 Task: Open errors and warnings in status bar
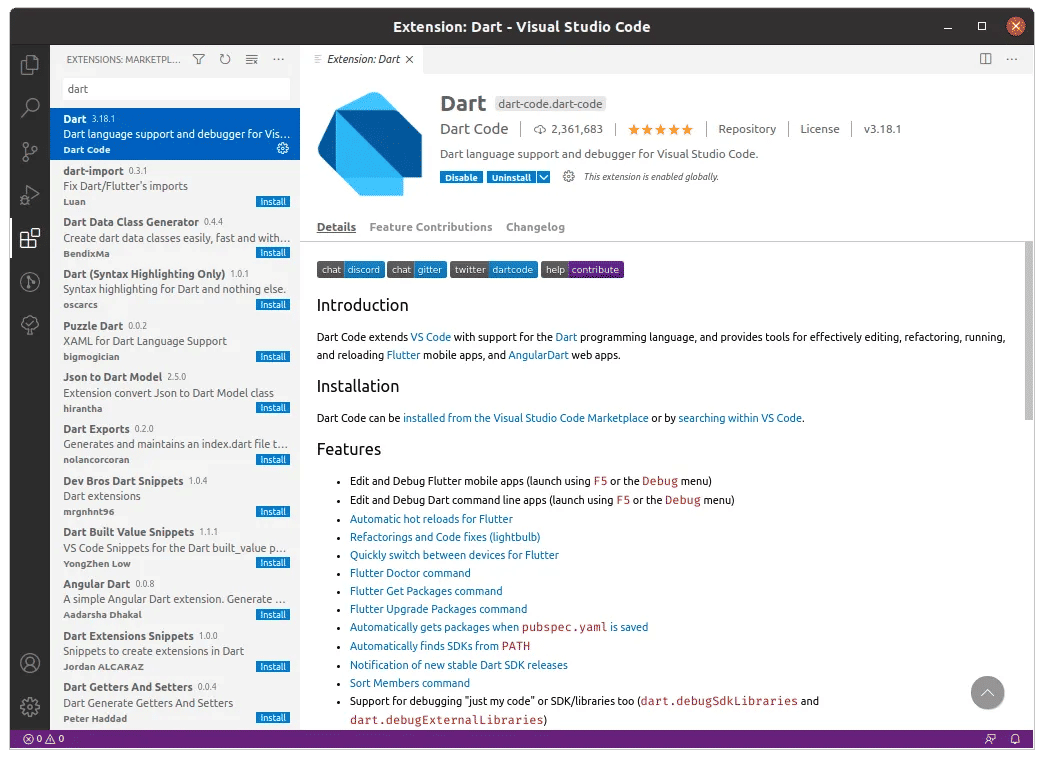(44, 739)
